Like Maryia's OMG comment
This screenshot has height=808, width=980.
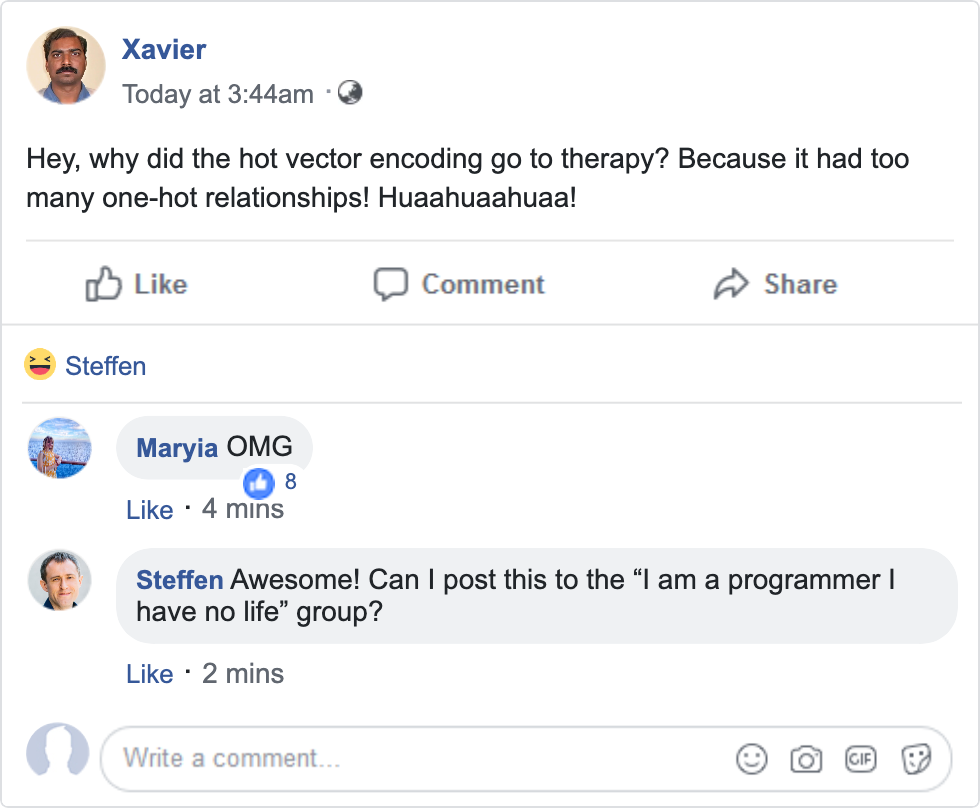point(150,510)
